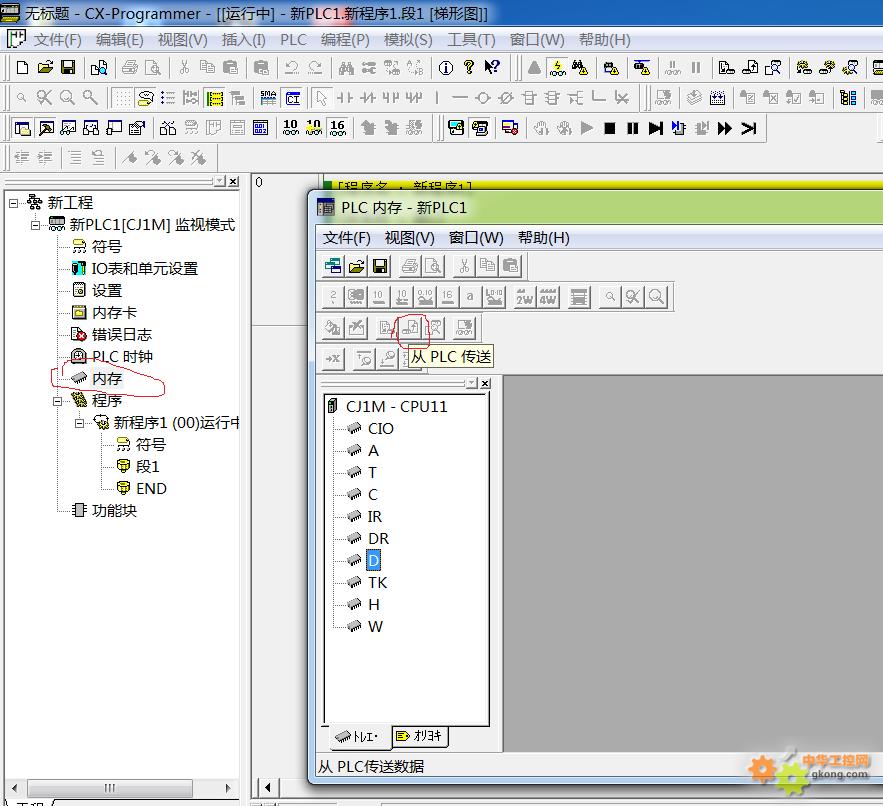Open 编辑(E) menu
This screenshot has width=883, height=806.
(119, 40)
